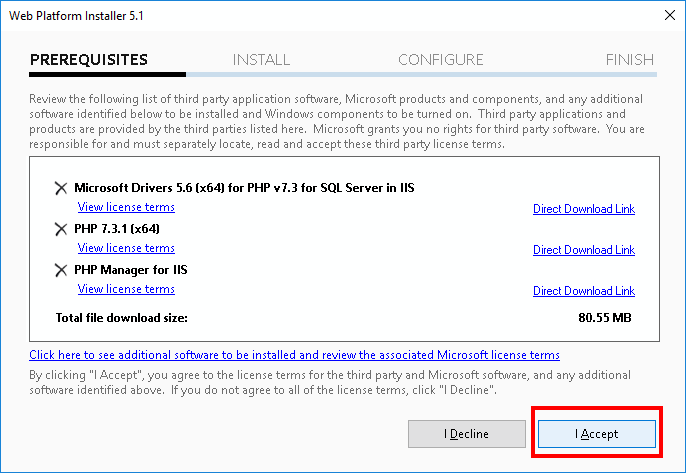Click link to see additional software to install
Image resolution: width=686 pixels, height=473 pixels.
(294, 355)
